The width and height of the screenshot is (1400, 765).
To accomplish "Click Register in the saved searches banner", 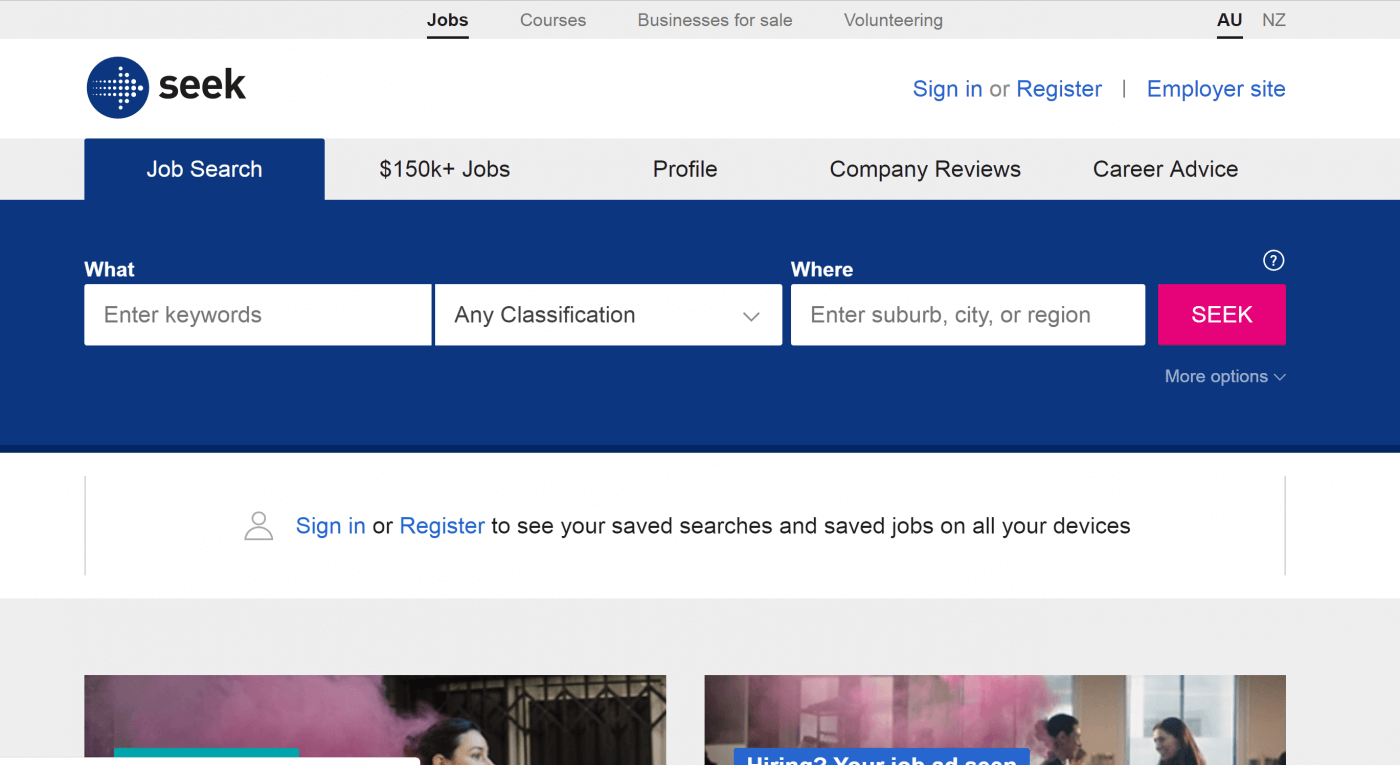I will tap(442, 526).
